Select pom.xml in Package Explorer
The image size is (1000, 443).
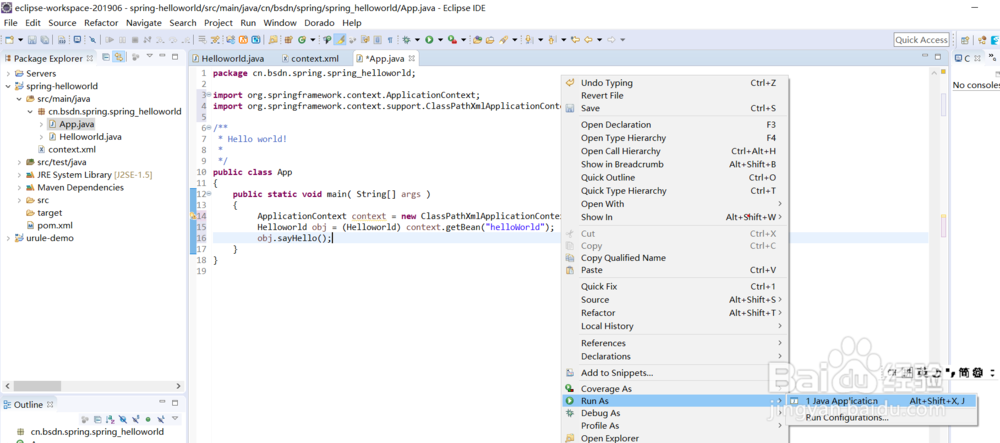tap(50, 226)
